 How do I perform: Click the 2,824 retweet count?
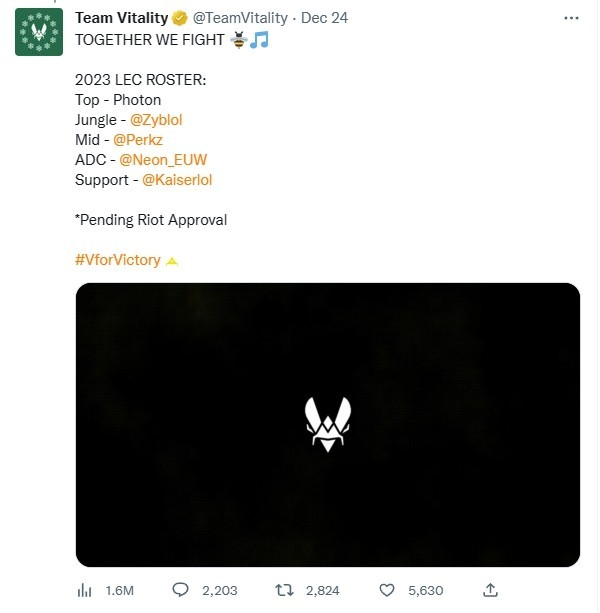[x=320, y=590]
